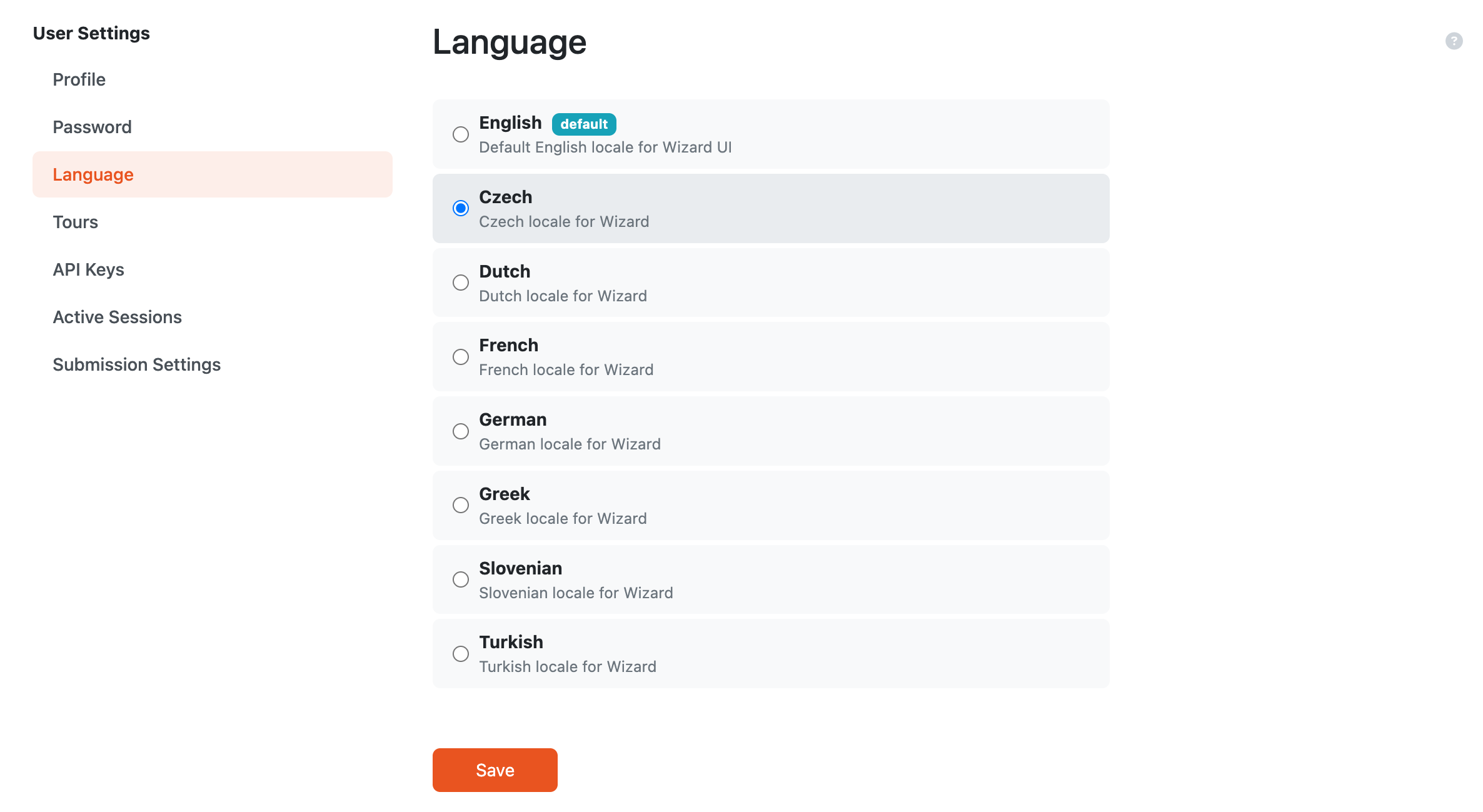View Active Sessions
The height and width of the screenshot is (812, 1483).
point(213,317)
